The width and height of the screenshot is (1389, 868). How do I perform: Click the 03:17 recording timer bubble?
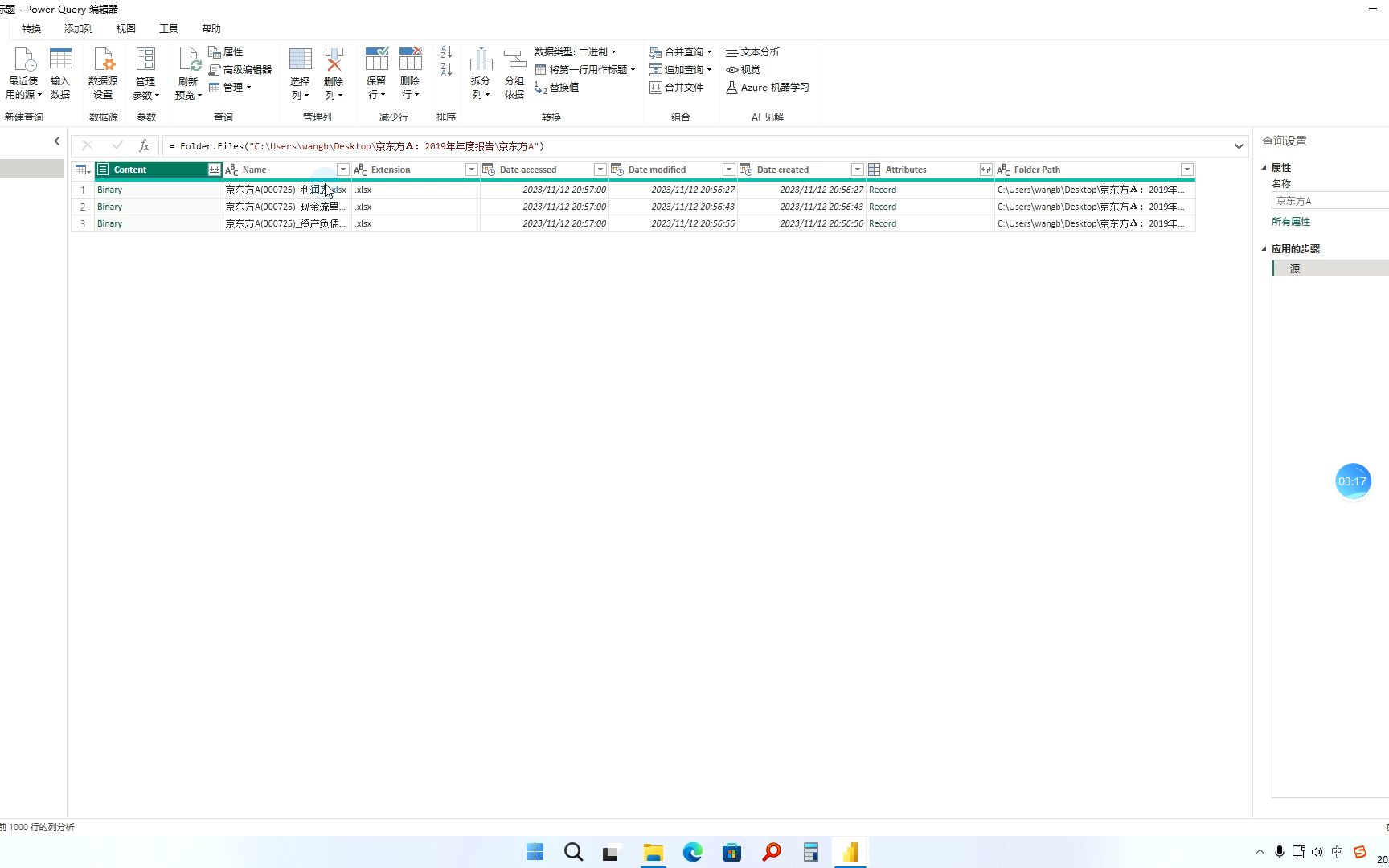tap(1353, 481)
